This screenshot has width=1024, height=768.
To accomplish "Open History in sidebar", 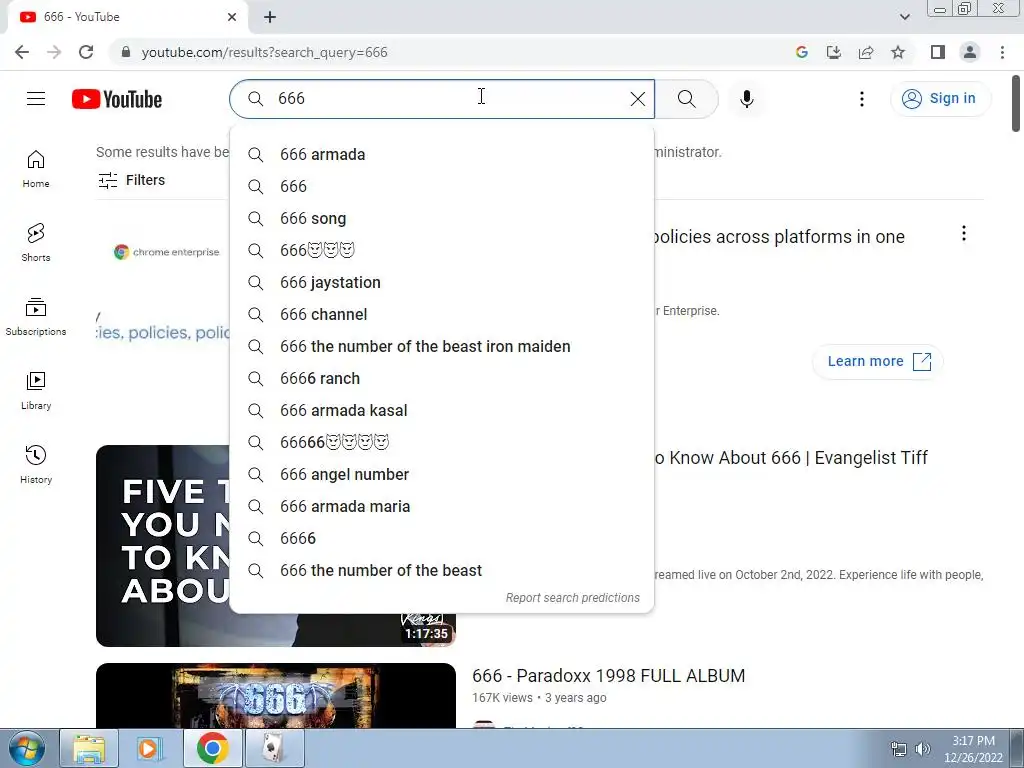I will [x=36, y=464].
